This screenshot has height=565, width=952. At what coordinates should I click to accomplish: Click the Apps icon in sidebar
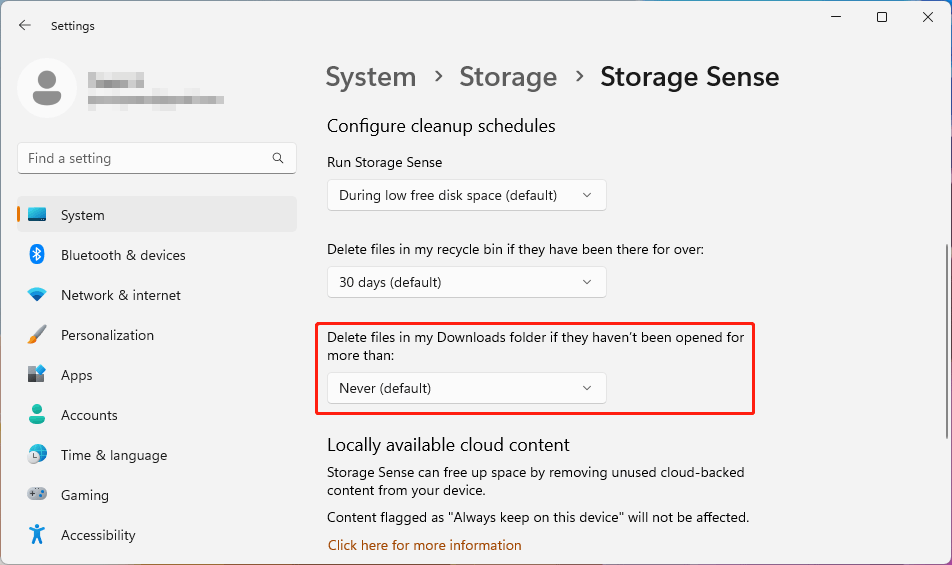pyautogui.click(x=37, y=374)
